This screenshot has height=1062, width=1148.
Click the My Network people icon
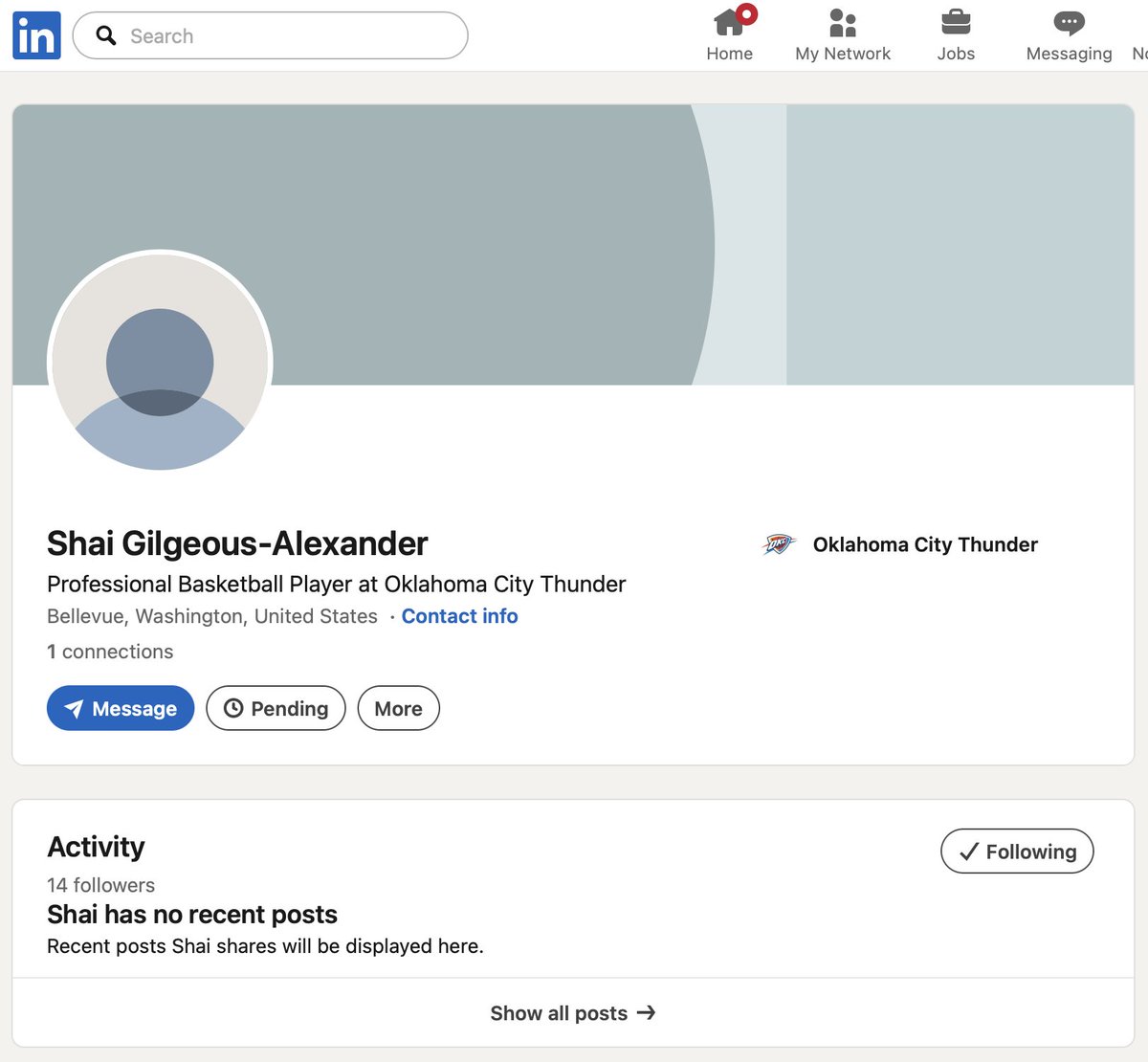[843, 22]
